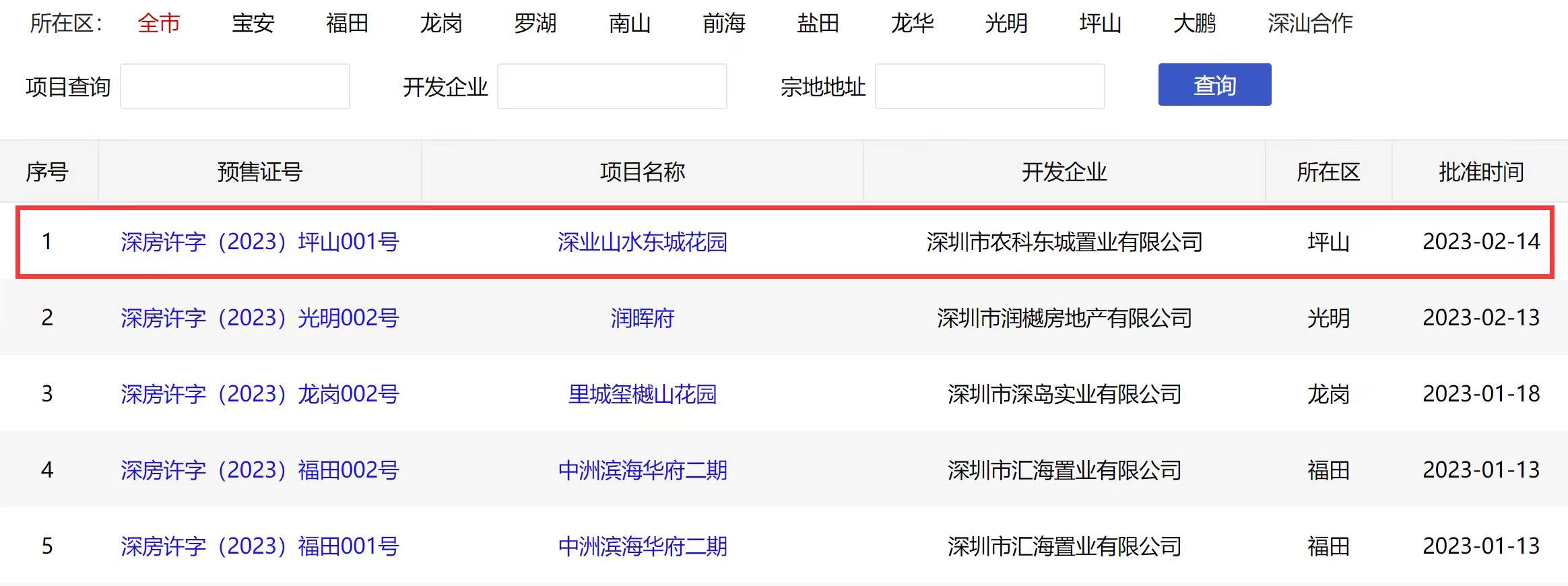This screenshot has height=586, width=1568.
Task: Filter by 宝安 district
Action: (253, 24)
